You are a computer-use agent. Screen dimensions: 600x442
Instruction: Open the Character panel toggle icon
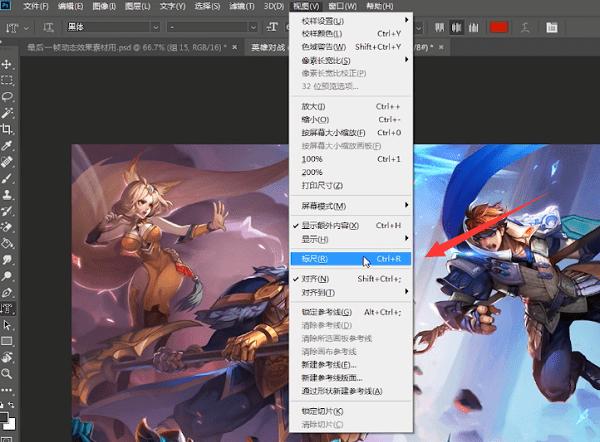coord(551,28)
